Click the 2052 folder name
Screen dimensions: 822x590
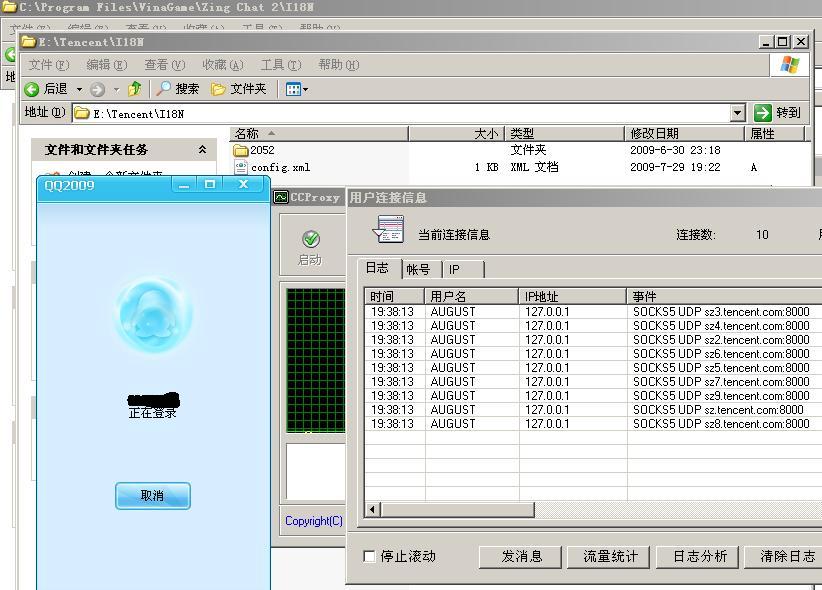tap(263, 150)
